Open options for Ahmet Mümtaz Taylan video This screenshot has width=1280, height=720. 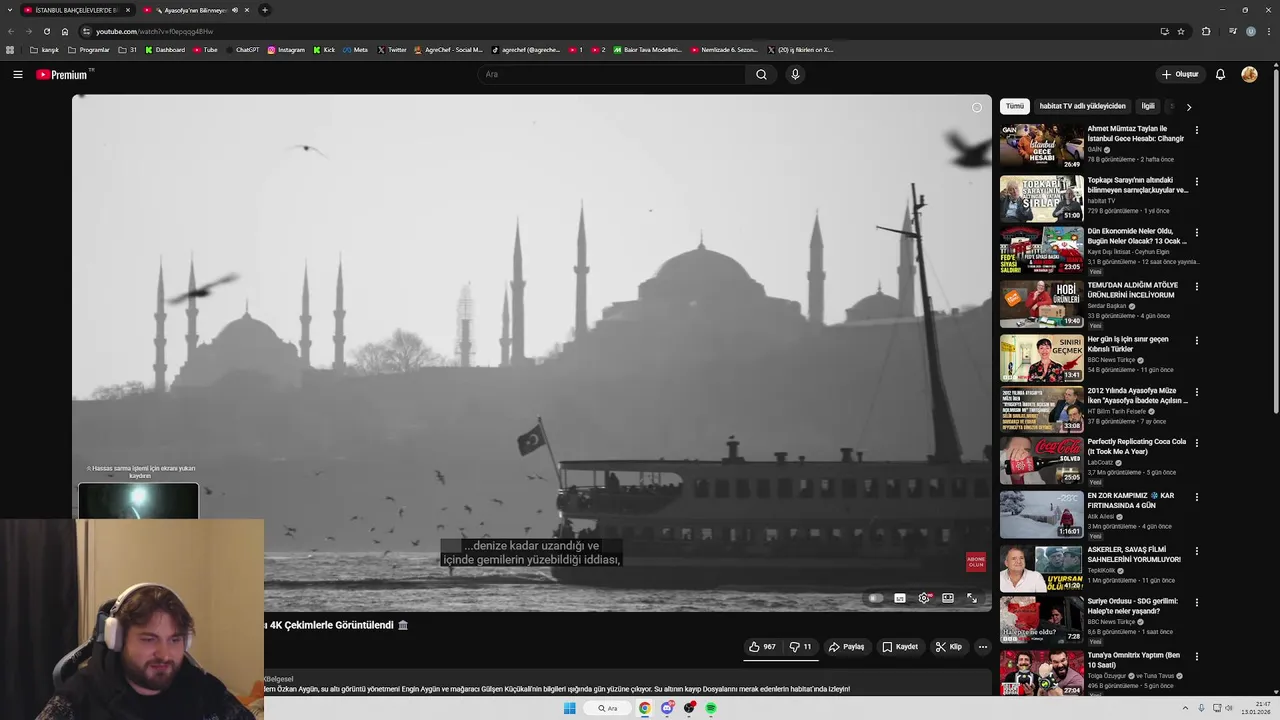[x=1196, y=130]
